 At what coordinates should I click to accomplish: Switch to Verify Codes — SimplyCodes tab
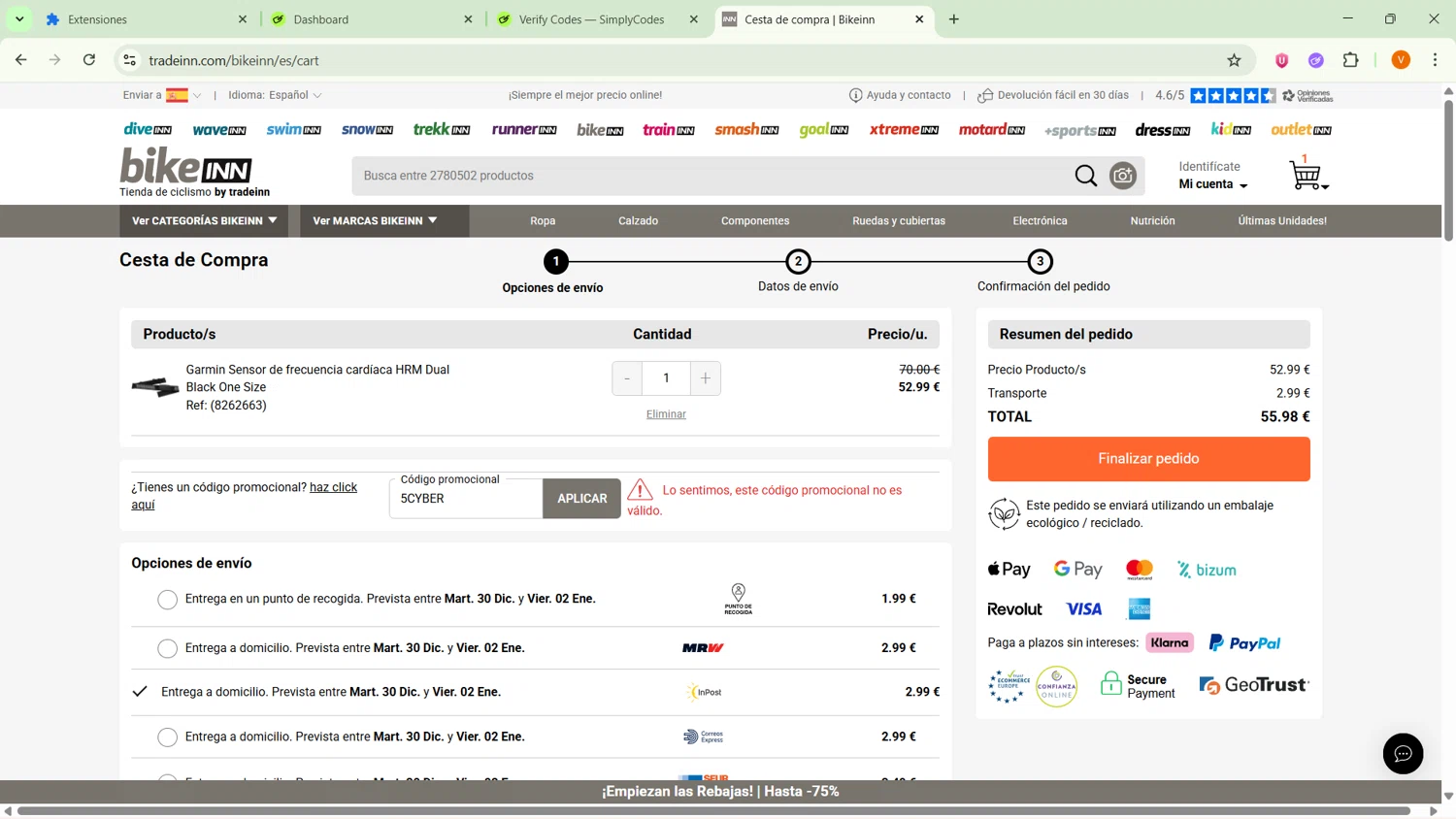point(596,19)
